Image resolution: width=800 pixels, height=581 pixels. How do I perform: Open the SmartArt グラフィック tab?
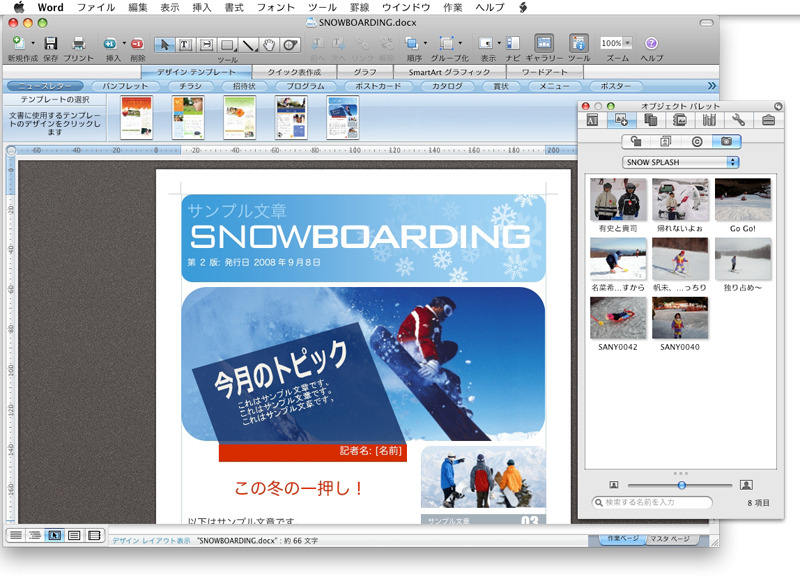(449, 72)
